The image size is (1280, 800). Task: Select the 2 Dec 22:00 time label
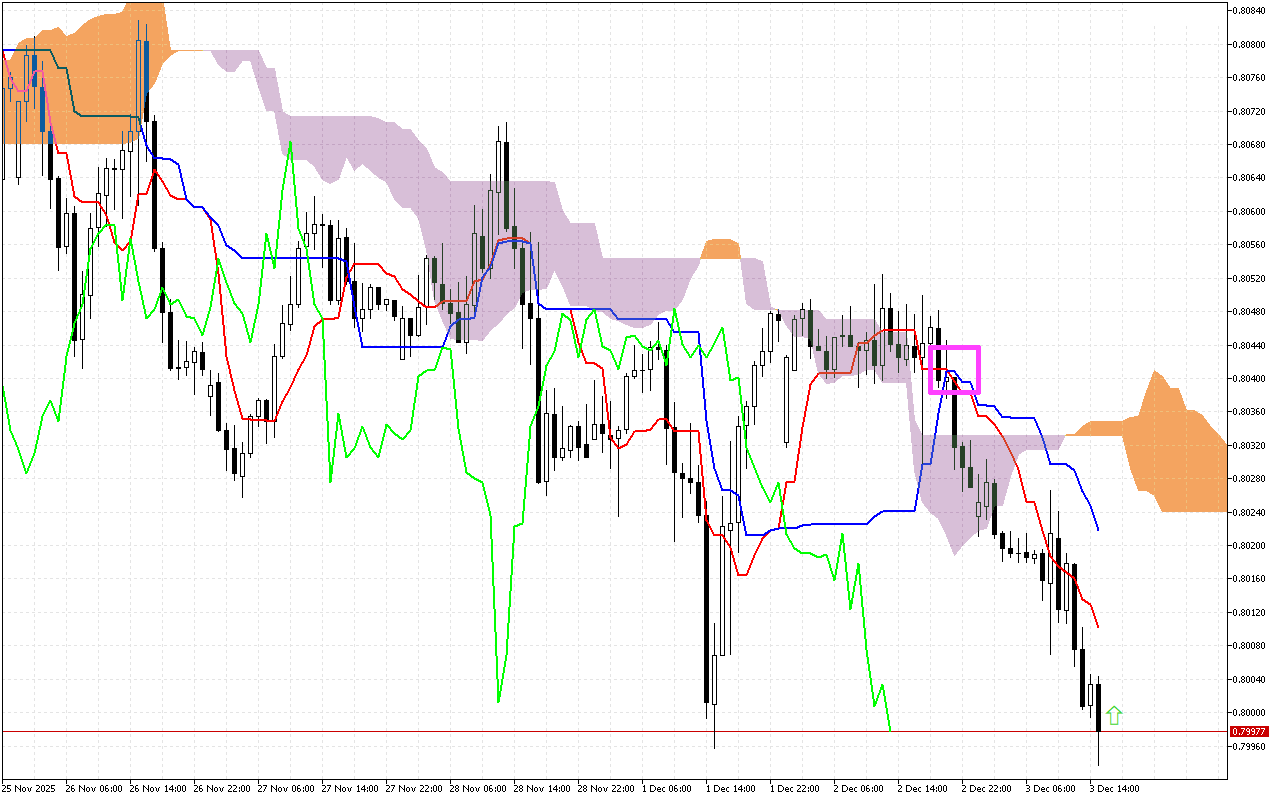point(988,788)
